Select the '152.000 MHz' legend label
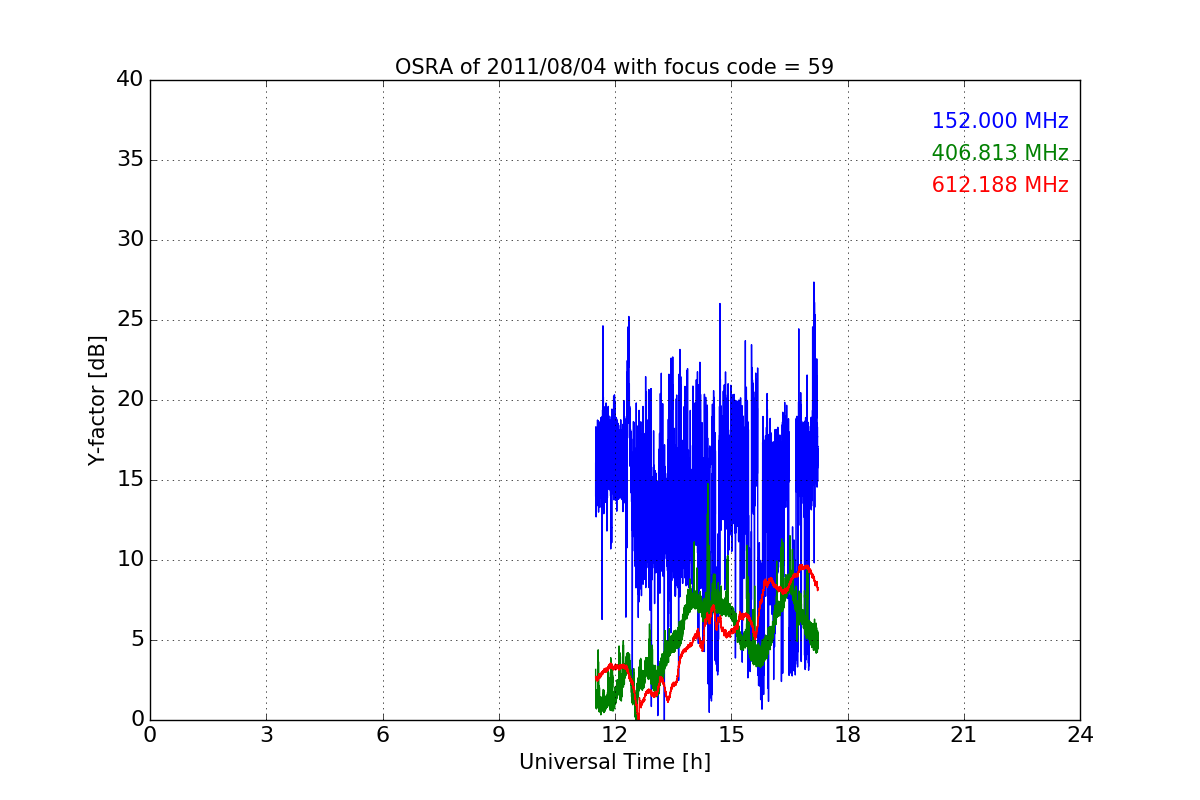Image resolution: width=1200 pixels, height=800 pixels. click(x=1000, y=121)
